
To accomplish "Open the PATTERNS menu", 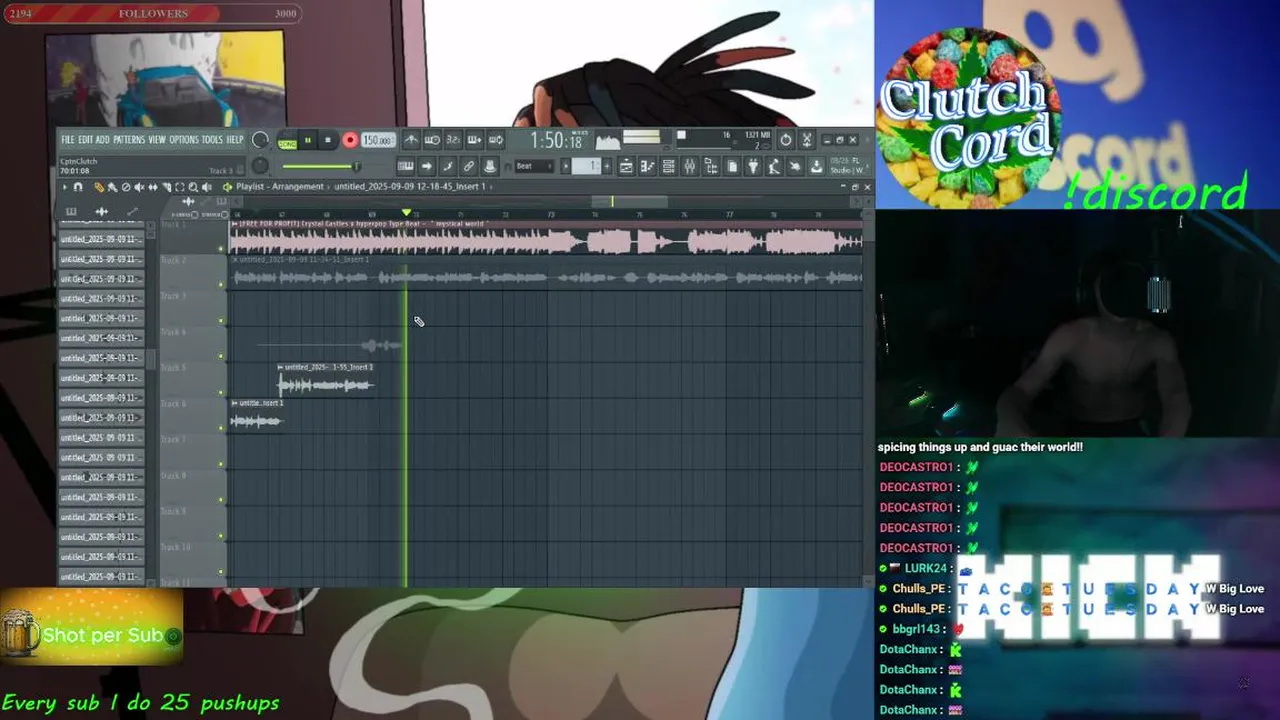I will coord(129,140).
